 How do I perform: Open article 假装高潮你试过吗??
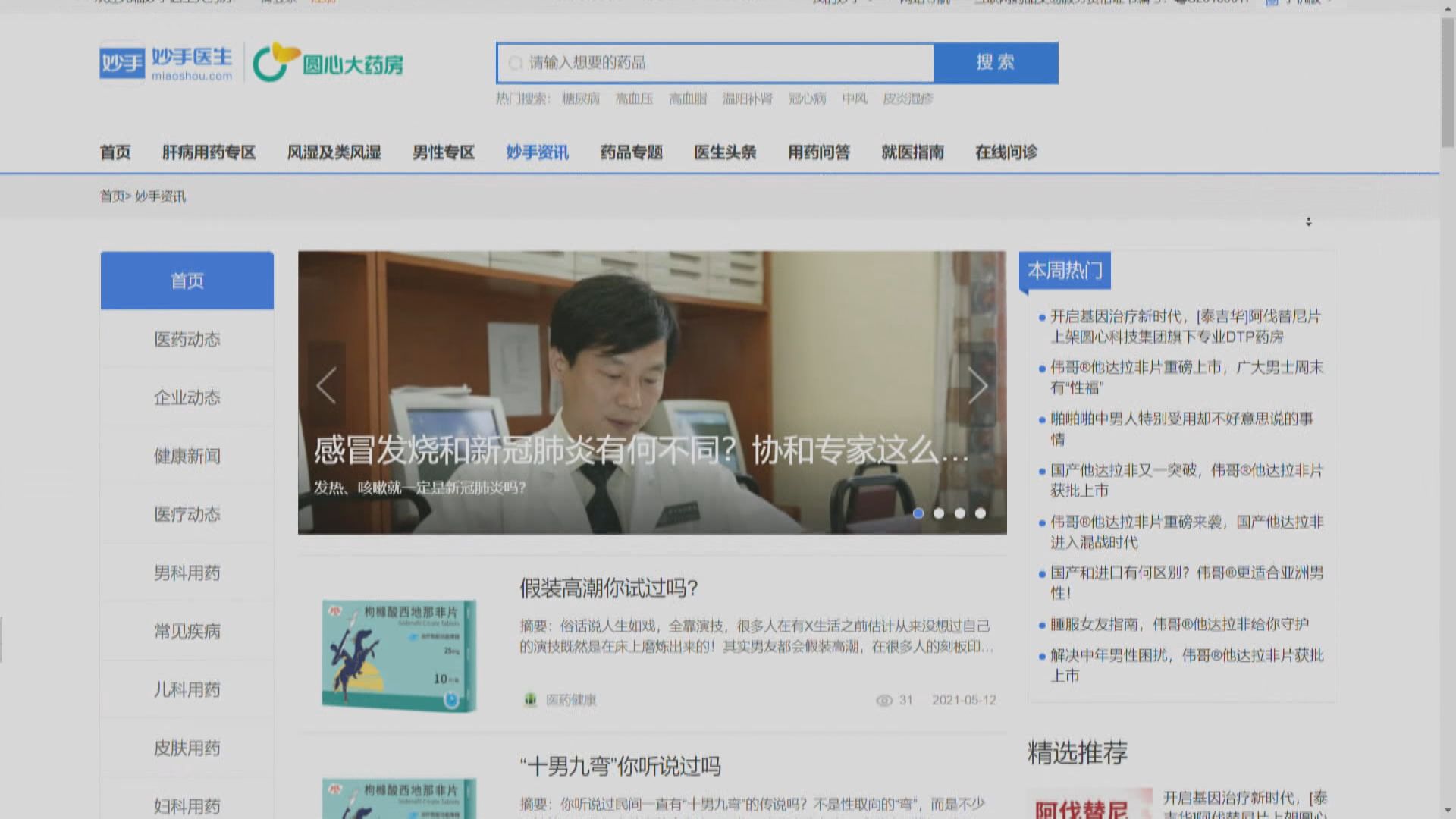click(x=608, y=588)
